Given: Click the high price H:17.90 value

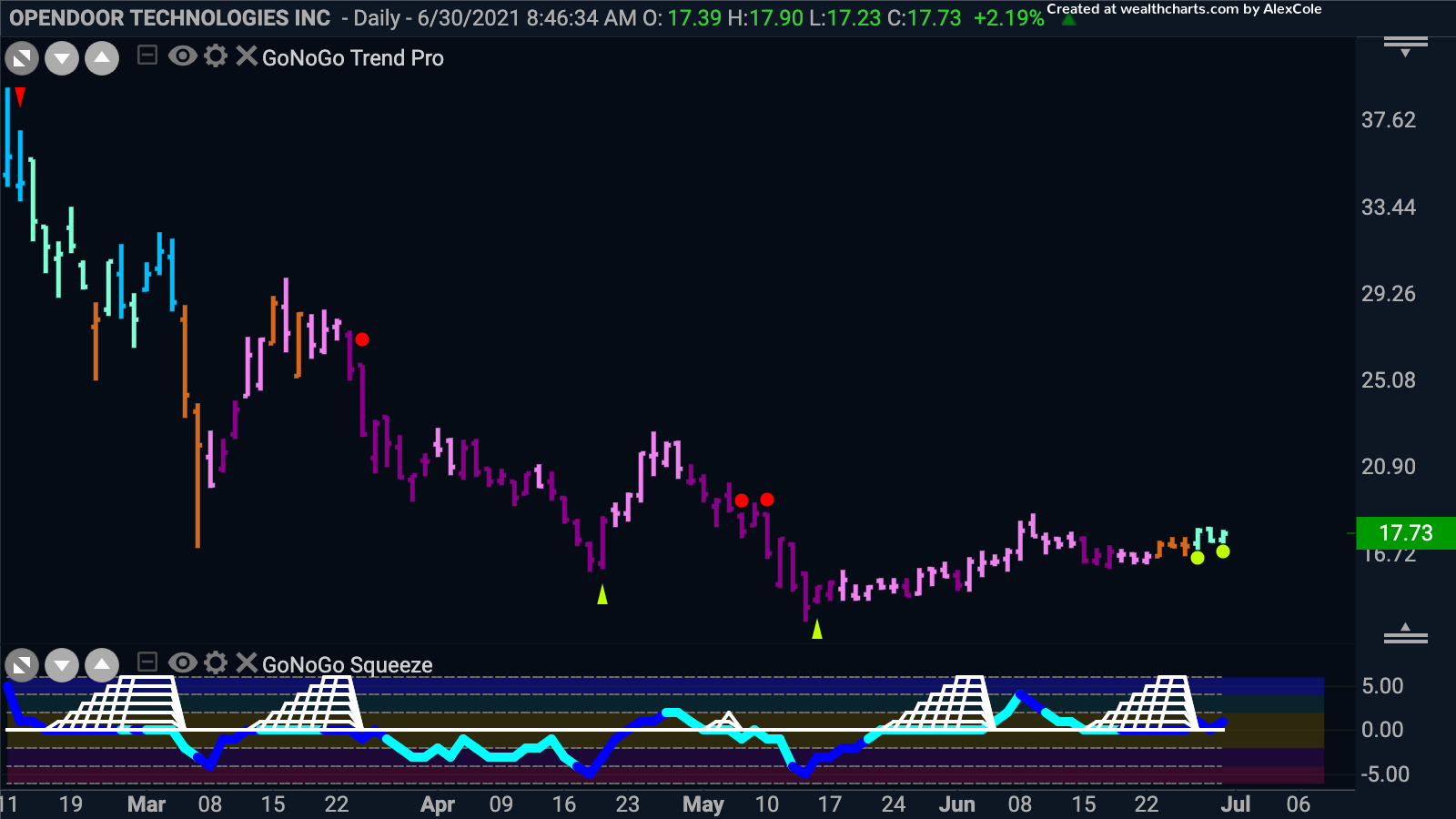Looking at the screenshot, I should coord(765,18).
